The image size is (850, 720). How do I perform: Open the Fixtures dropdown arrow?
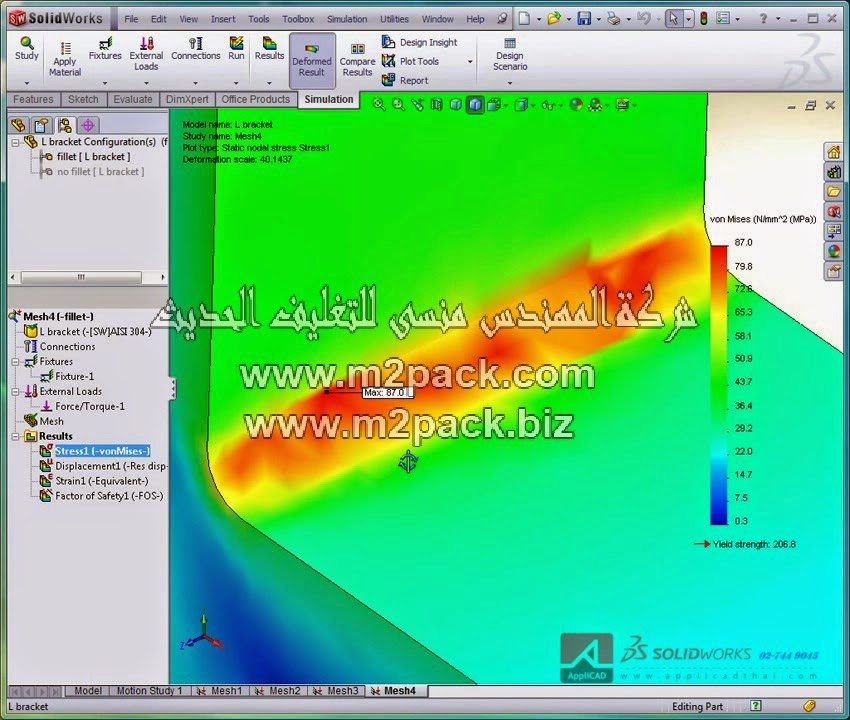pyautogui.click(x=105, y=83)
